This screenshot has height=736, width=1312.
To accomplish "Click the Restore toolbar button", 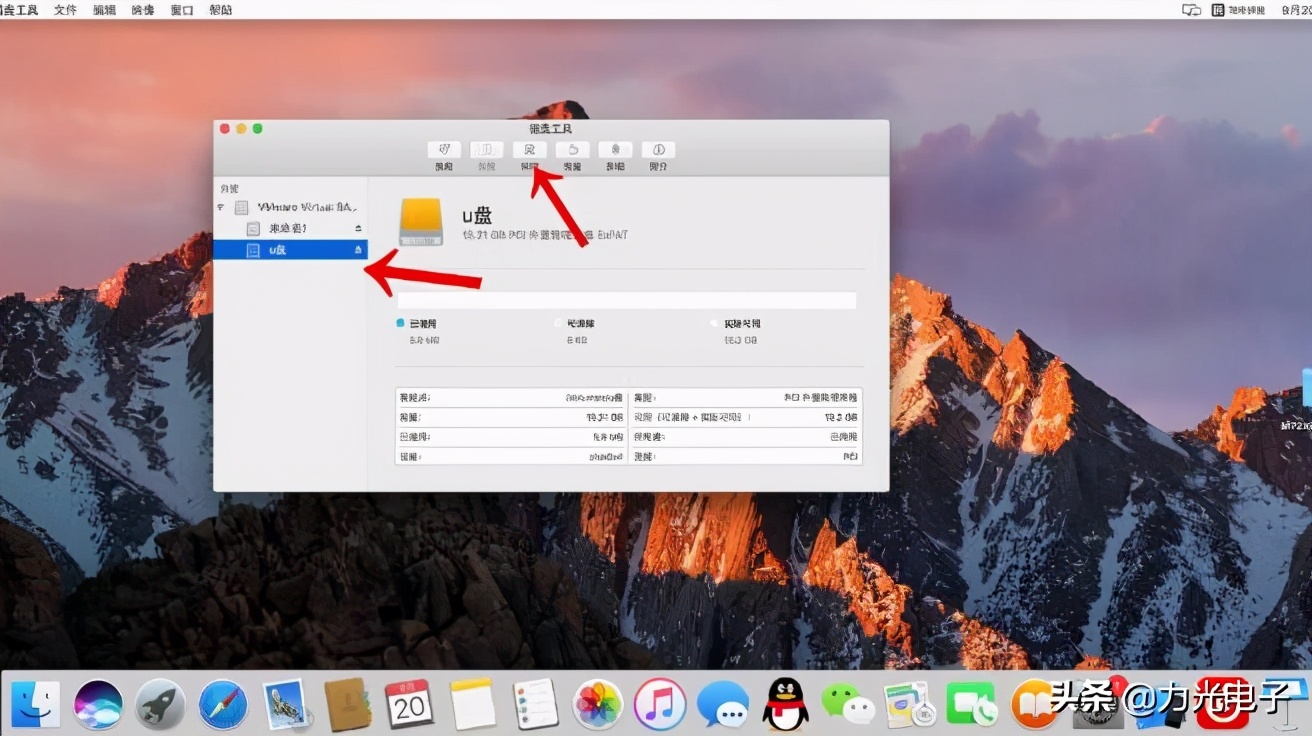I will [x=572, y=150].
